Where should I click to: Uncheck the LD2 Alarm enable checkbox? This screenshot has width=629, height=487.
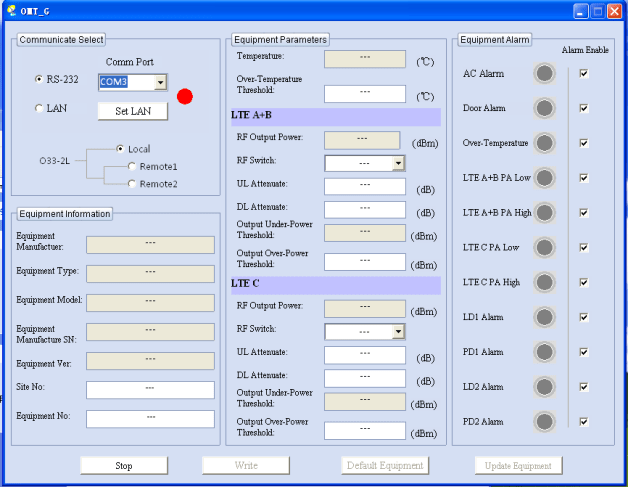pos(584,386)
